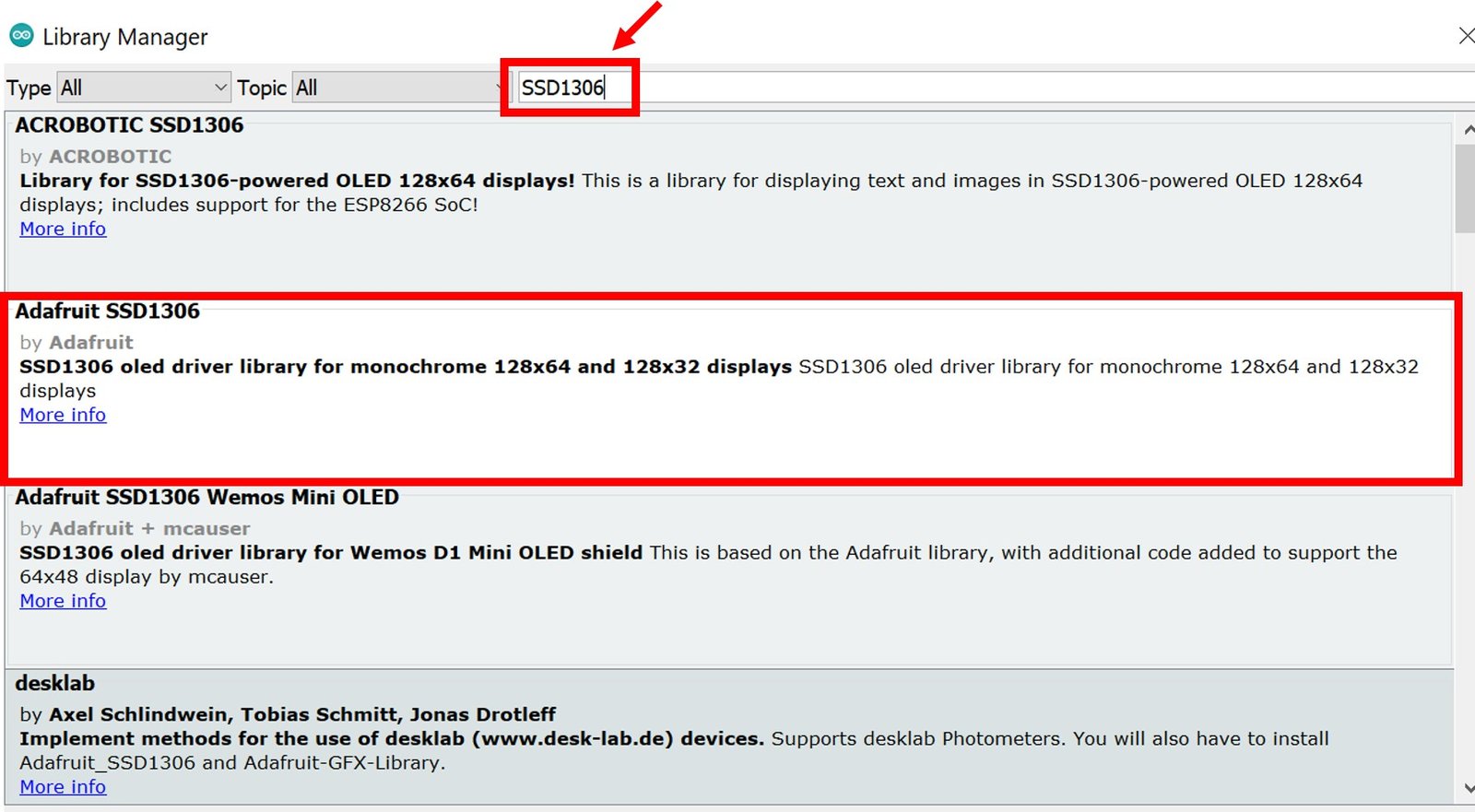Open More info link for ACROBOTIC SSD1306
Image resolution: width=1475 pixels, height=812 pixels.
coord(63,229)
